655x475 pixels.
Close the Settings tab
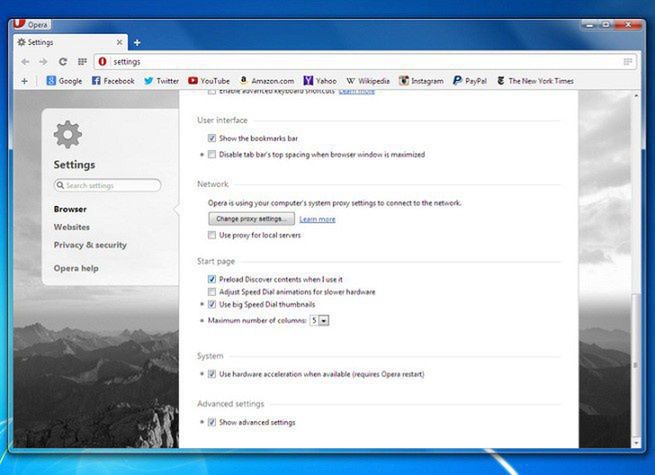click(x=119, y=42)
